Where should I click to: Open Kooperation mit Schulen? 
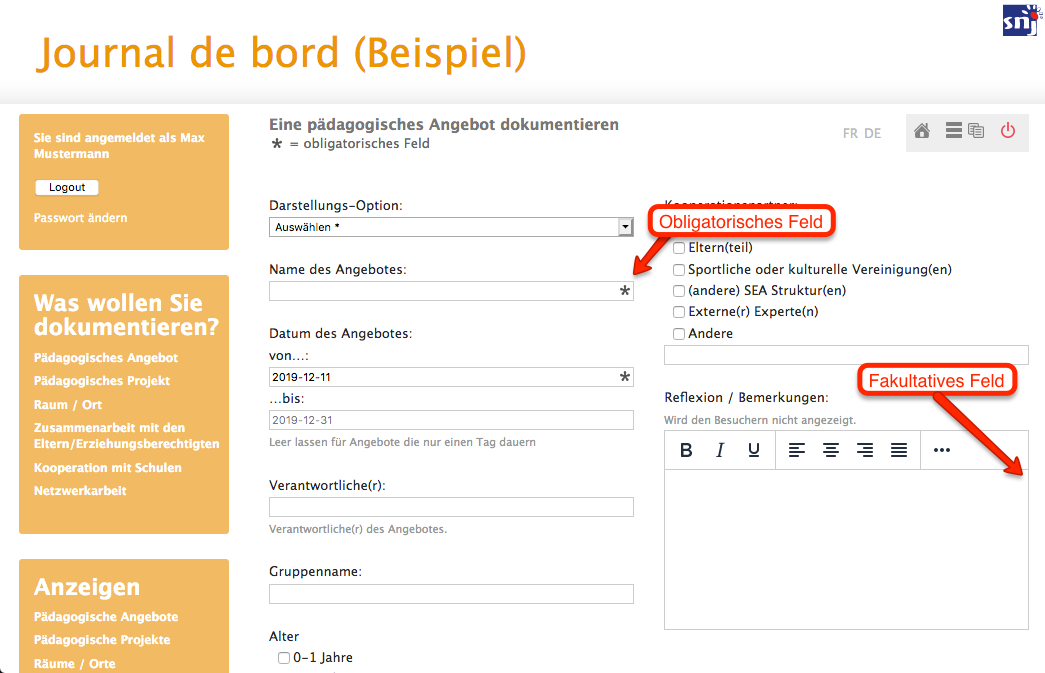pos(108,468)
